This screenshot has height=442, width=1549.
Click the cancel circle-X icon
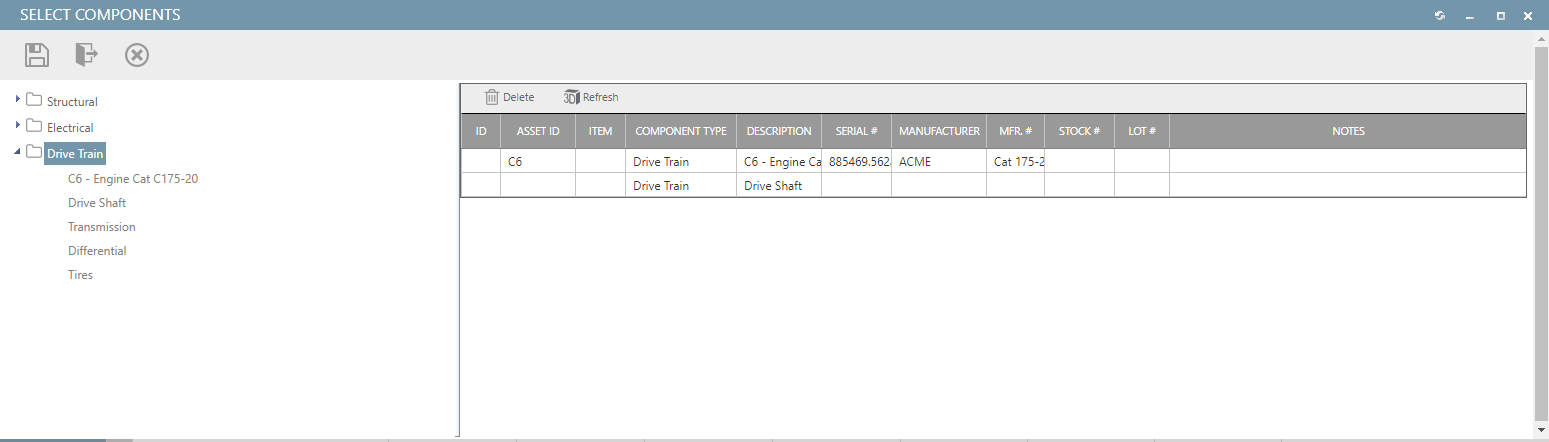tap(137, 55)
